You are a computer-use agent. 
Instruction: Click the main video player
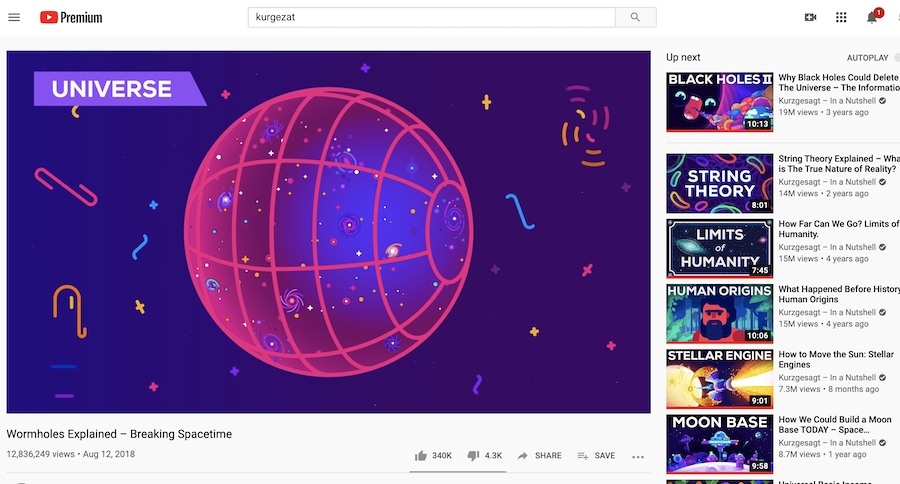coord(328,232)
